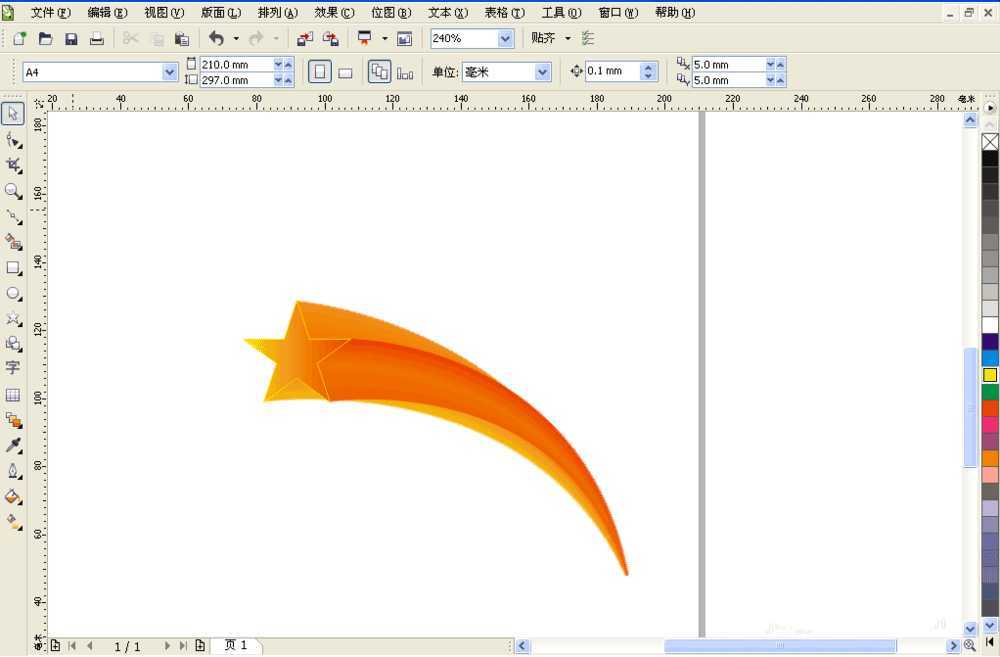This screenshot has height=657, width=1000.
Task: Click the Save disk icon
Action: [x=71, y=39]
